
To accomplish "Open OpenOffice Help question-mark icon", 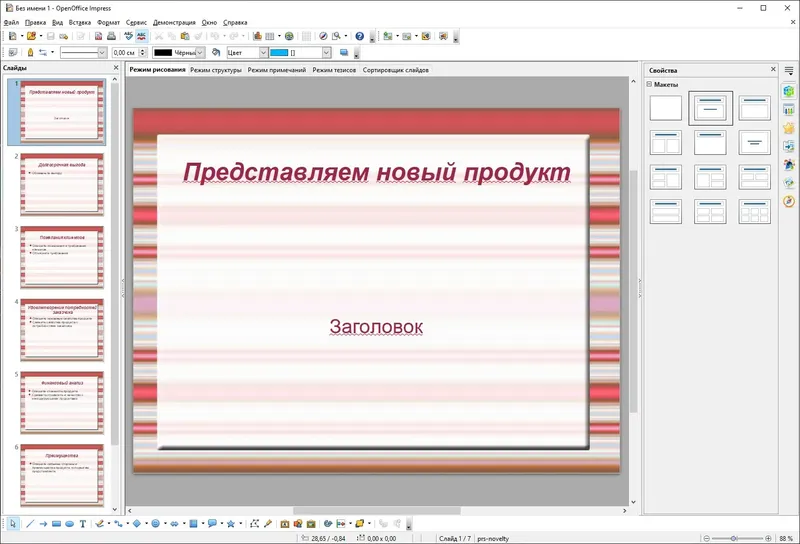I will point(360,36).
